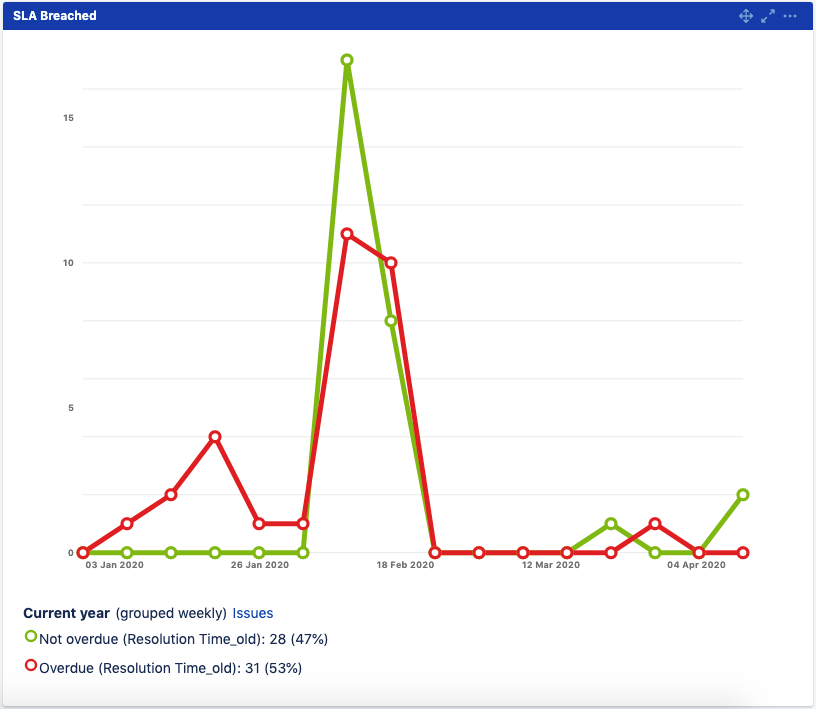Viewport: 816px width, 709px height.
Task: Click the green data point at value 8
Action: click(391, 321)
